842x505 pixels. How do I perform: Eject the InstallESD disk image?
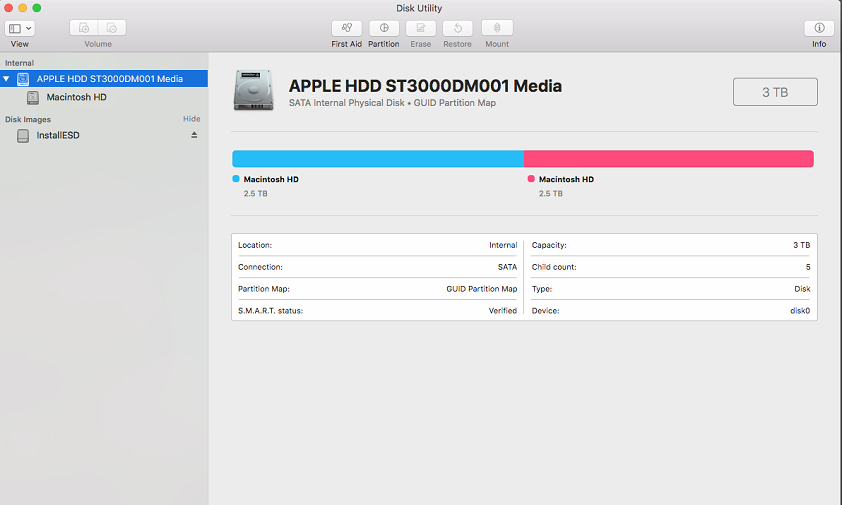(x=194, y=135)
